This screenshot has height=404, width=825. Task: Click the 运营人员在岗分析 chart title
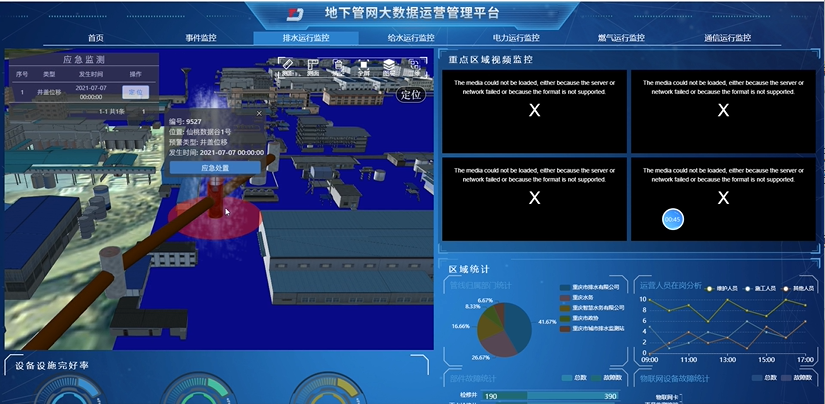pos(671,286)
